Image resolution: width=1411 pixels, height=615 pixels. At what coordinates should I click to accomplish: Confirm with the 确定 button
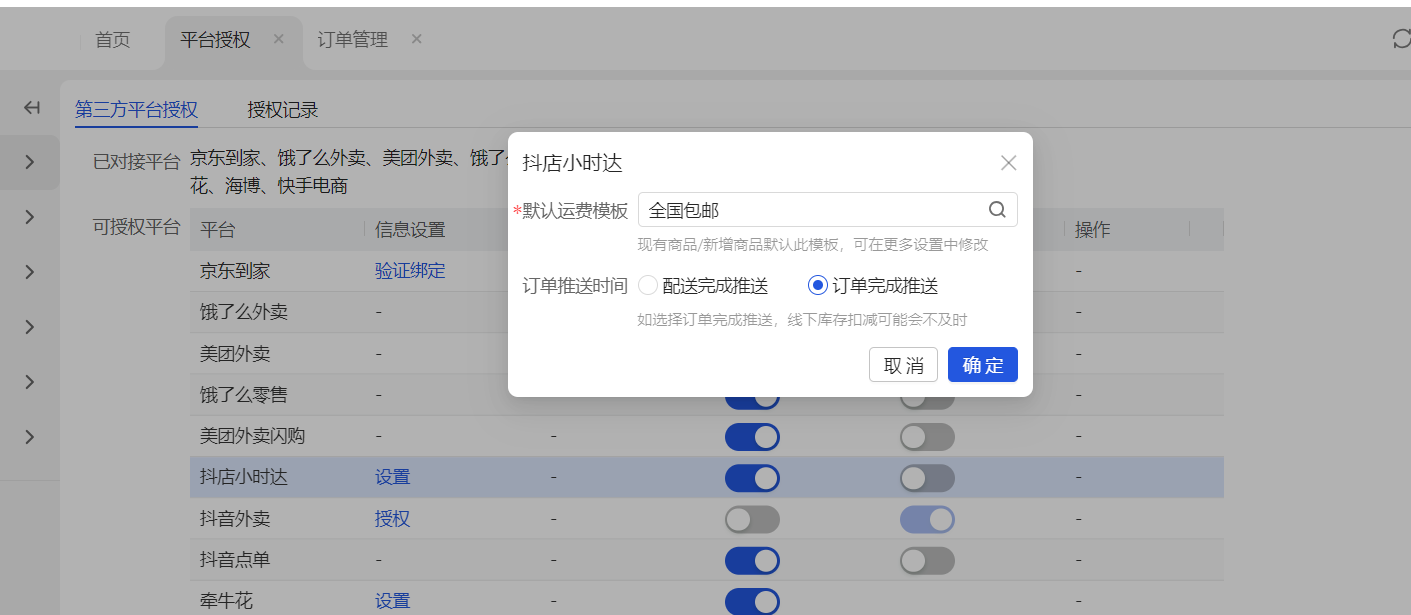983,365
